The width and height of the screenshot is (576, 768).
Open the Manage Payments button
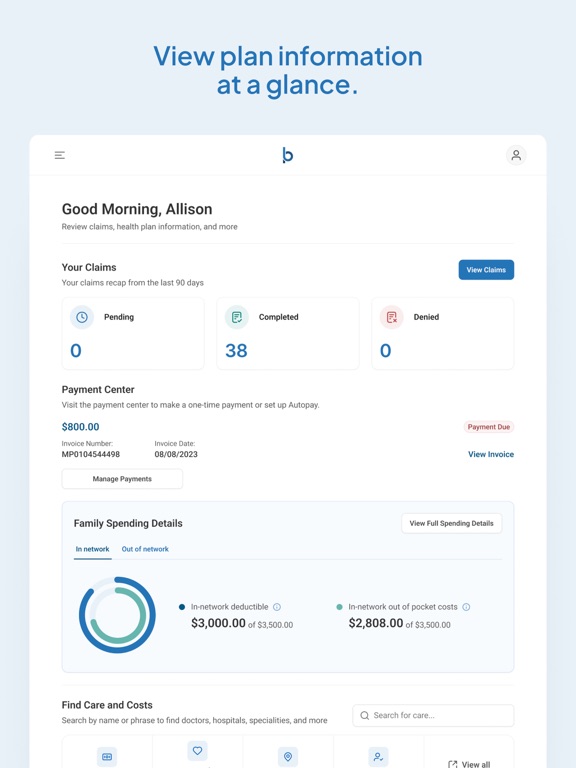point(122,479)
